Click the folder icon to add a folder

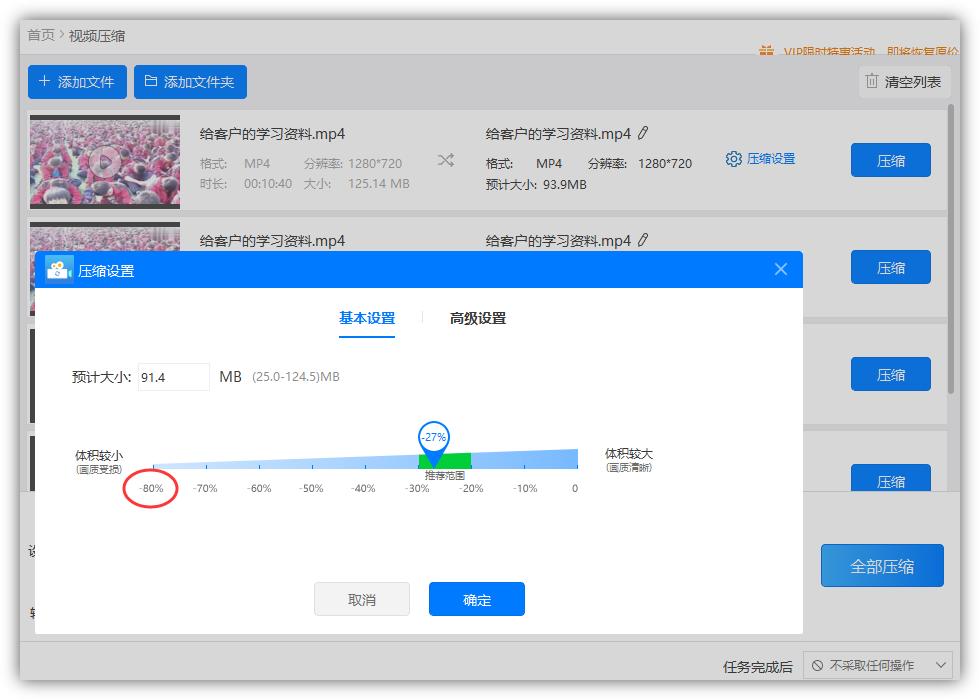click(148, 81)
